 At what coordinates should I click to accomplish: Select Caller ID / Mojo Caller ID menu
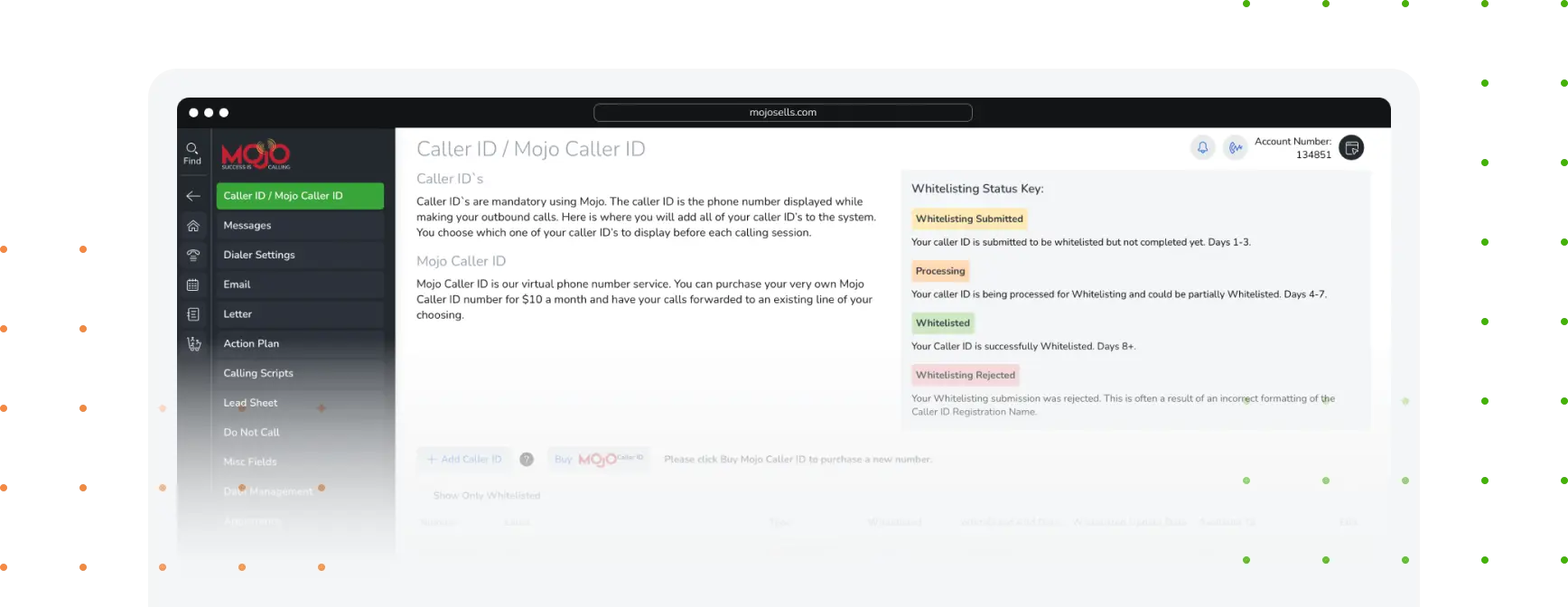(x=300, y=196)
